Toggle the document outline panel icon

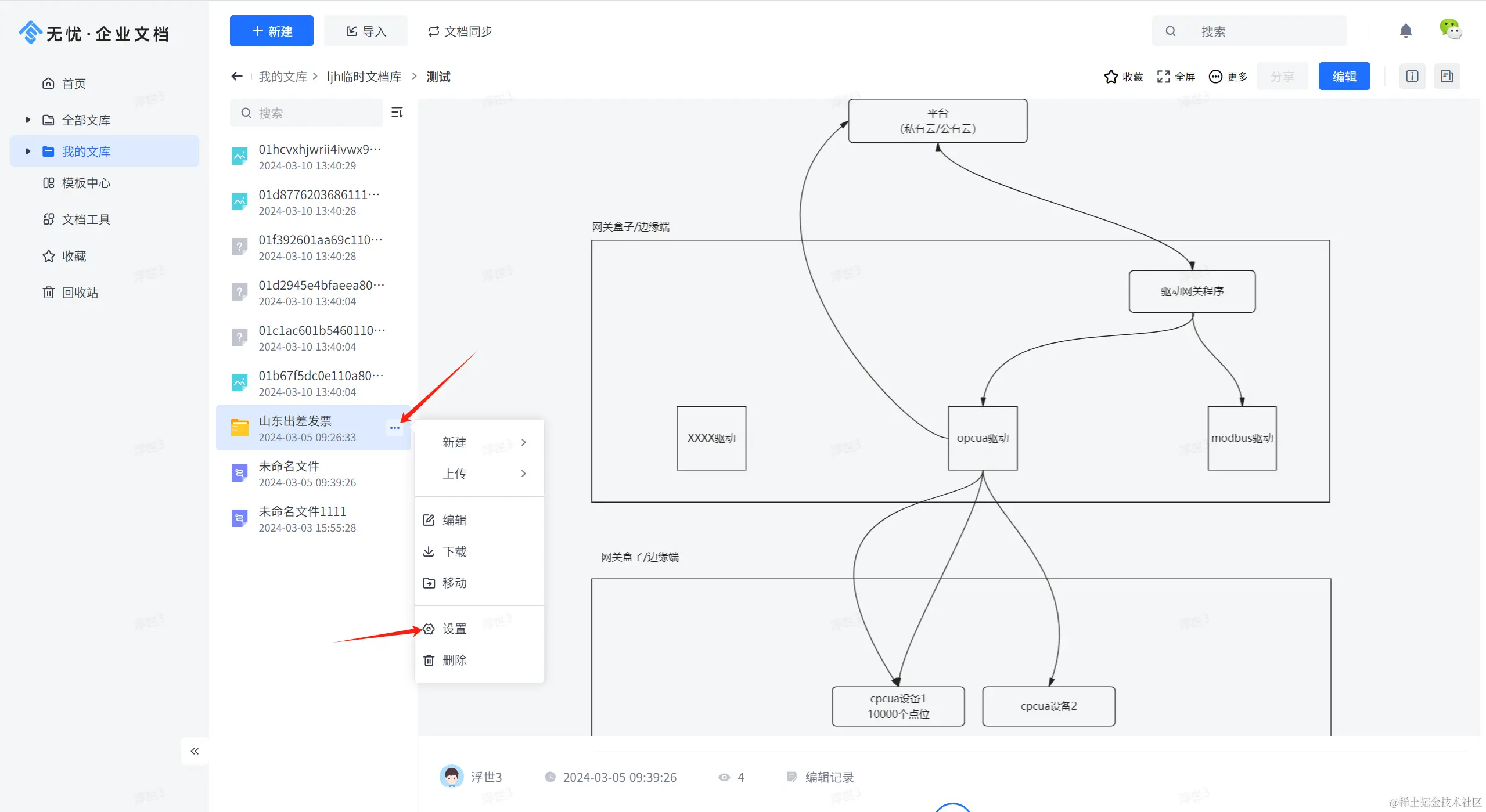(x=1447, y=76)
